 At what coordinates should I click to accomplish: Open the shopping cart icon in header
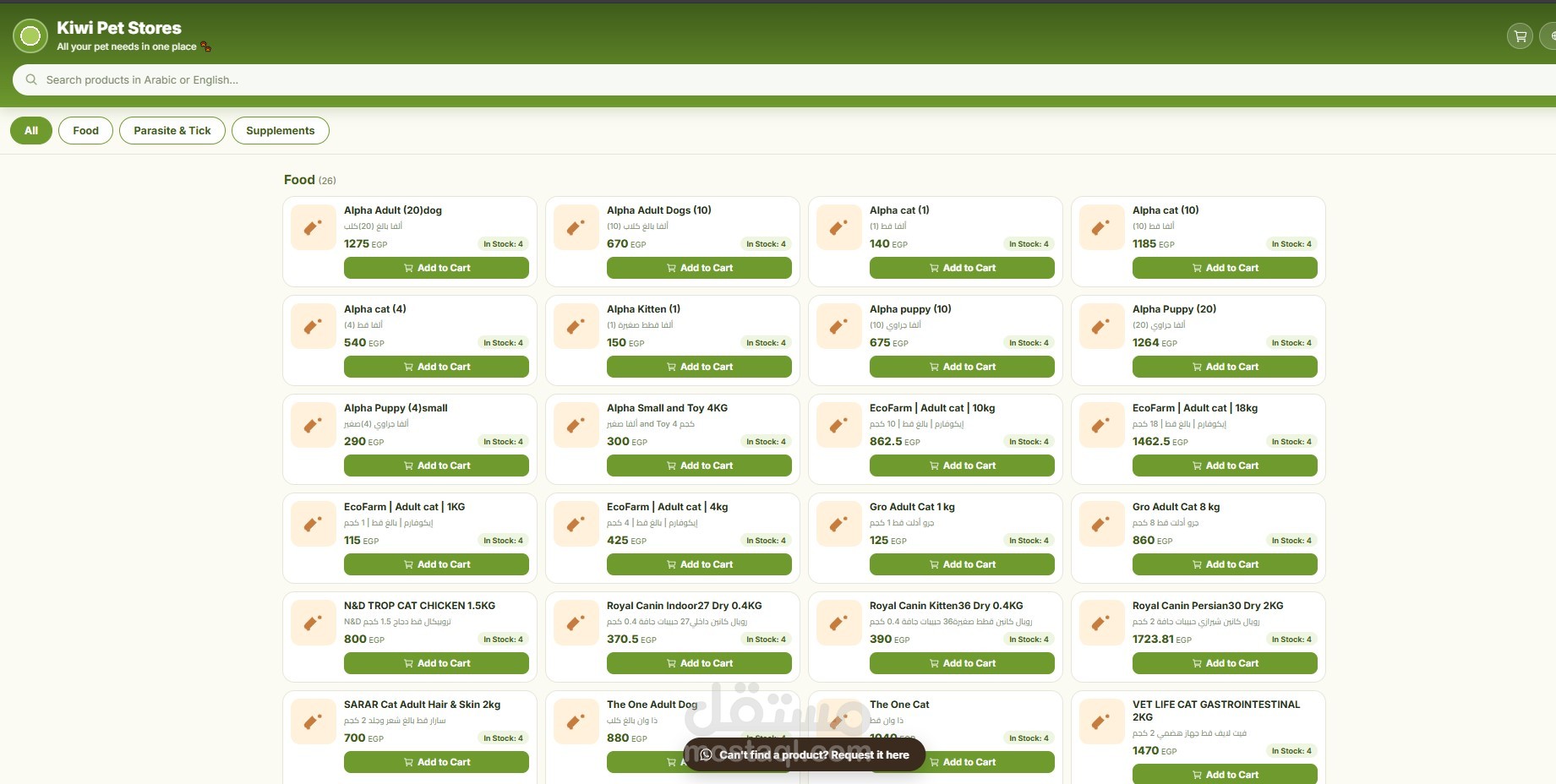coord(1520,36)
